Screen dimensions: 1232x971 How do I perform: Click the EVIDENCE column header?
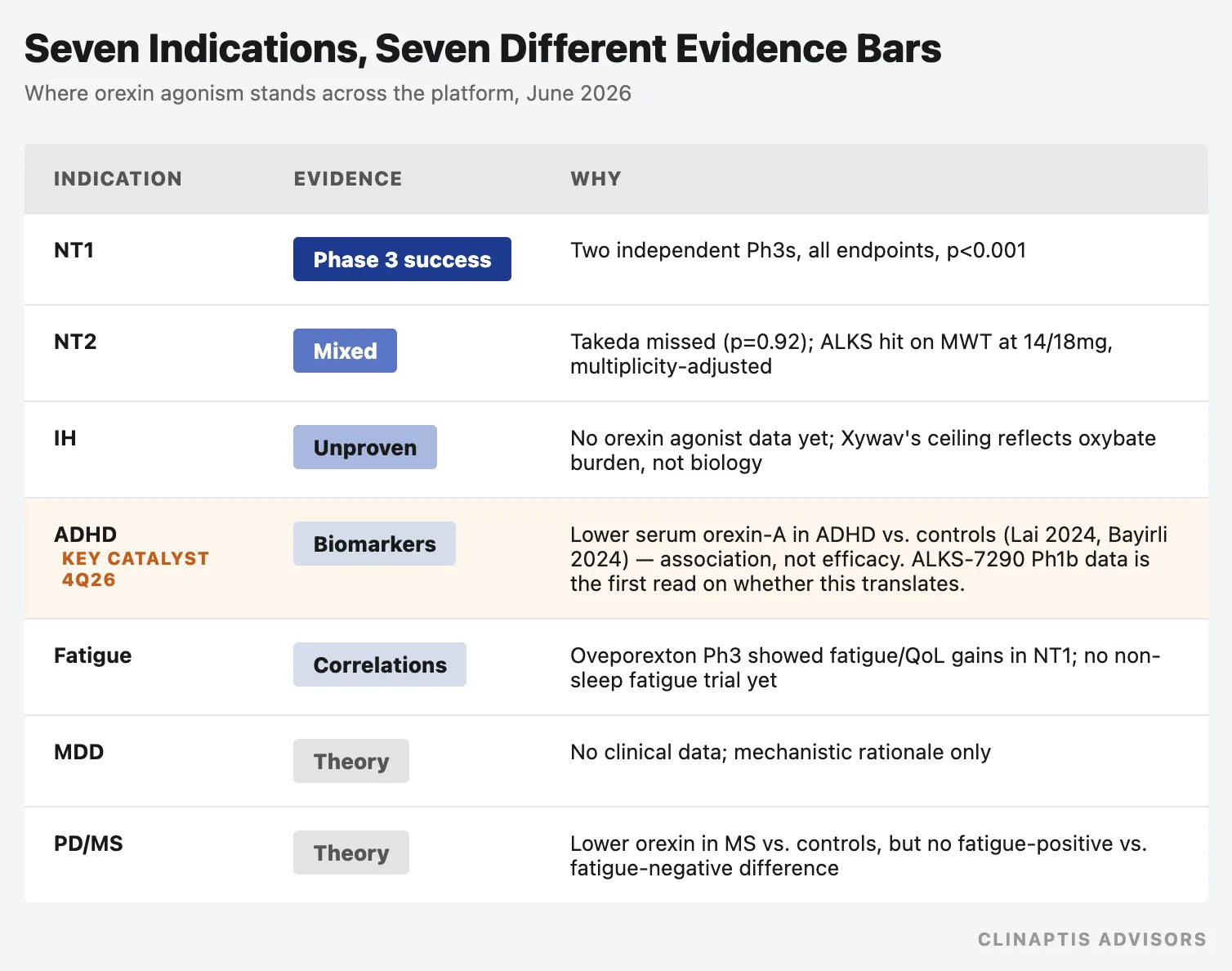(x=348, y=179)
